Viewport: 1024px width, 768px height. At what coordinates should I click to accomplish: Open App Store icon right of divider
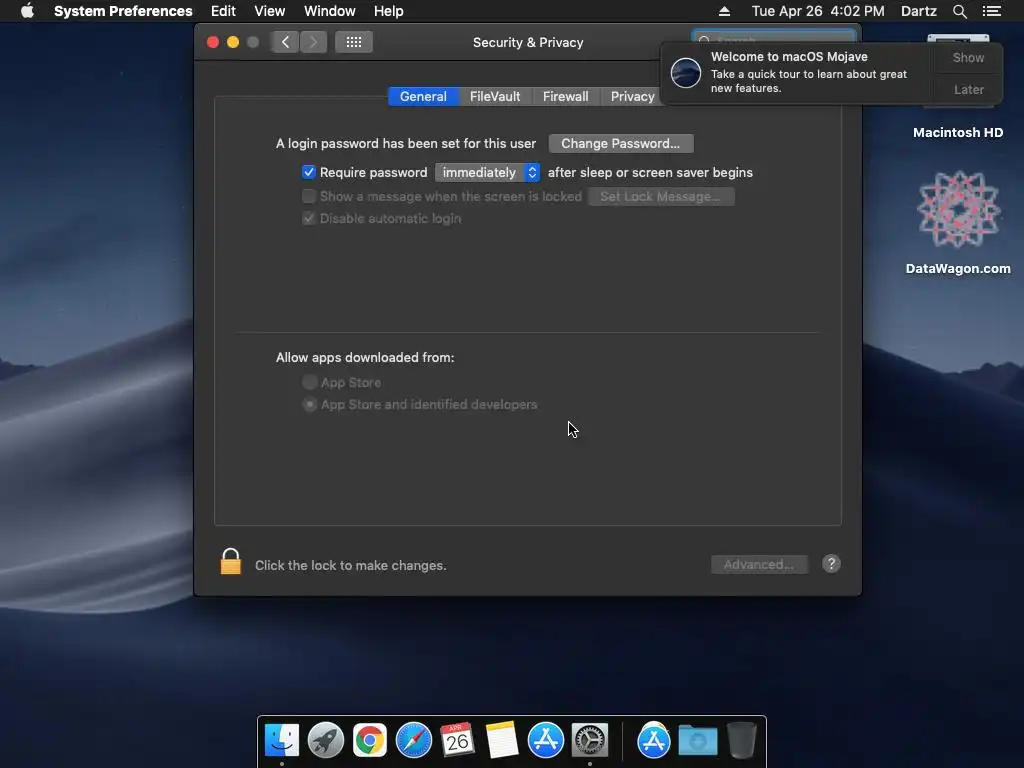[654, 740]
